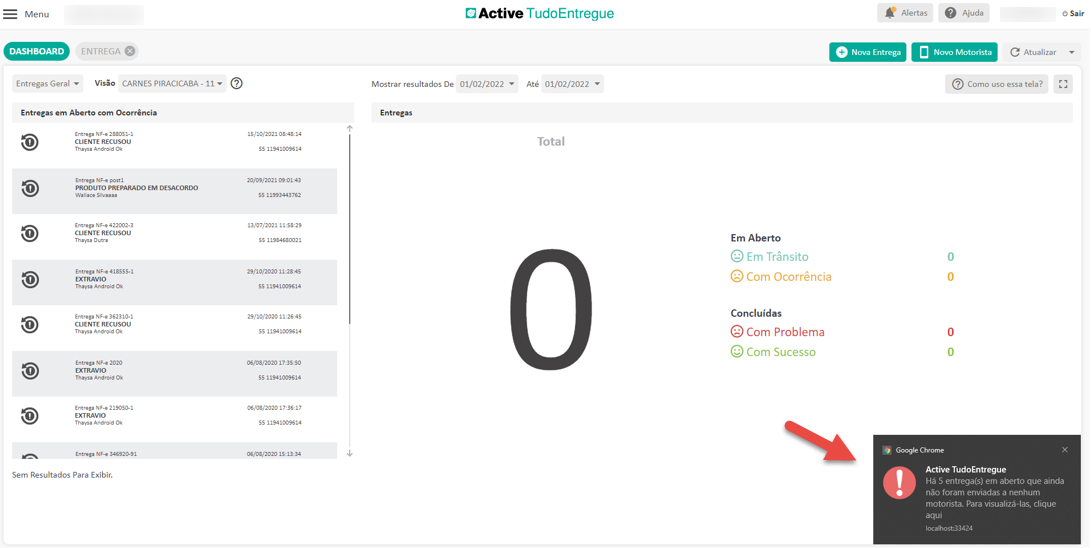
Task: Click Nova Entrega button
Action: point(867,52)
